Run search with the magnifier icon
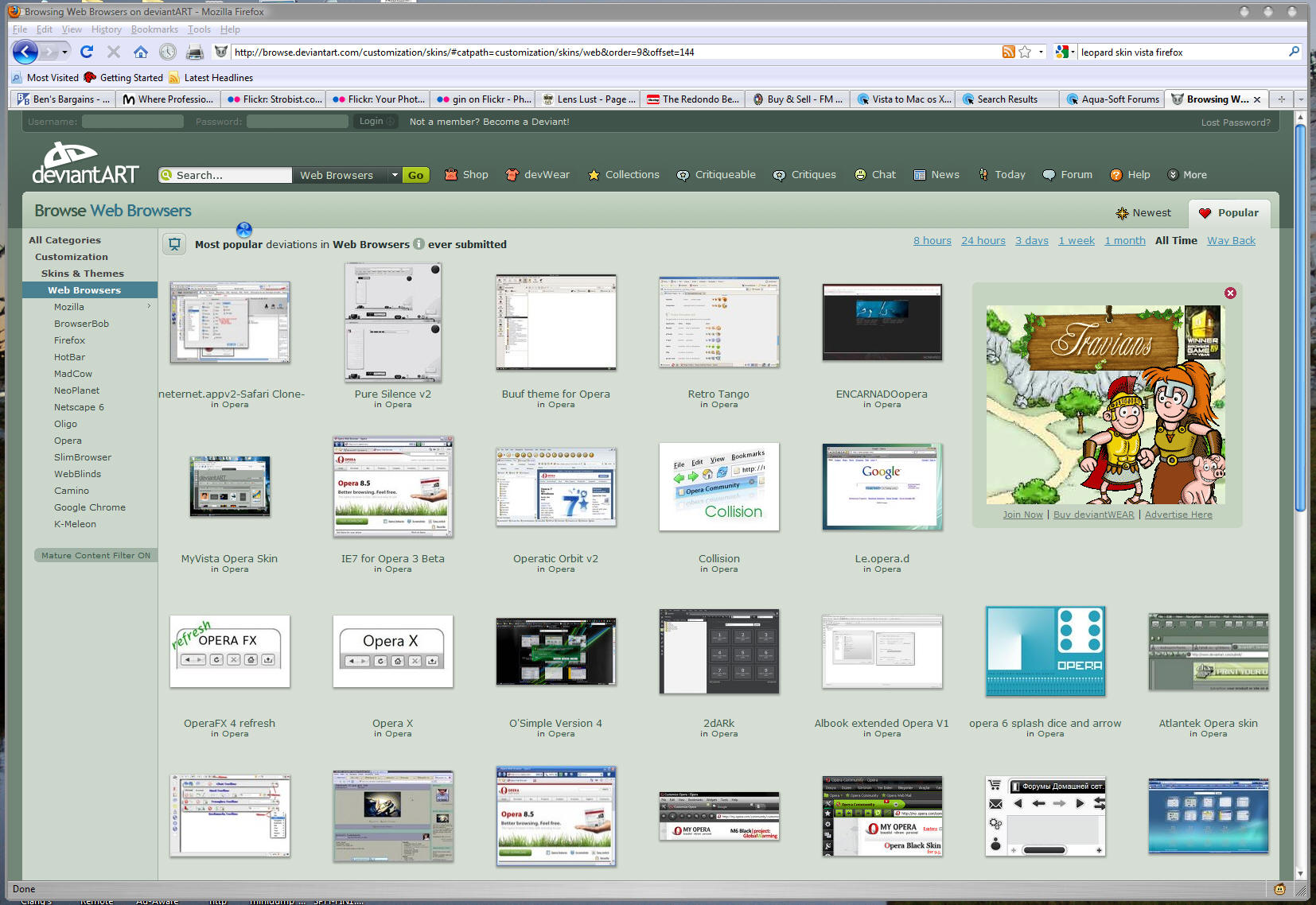 [x=1294, y=52]
